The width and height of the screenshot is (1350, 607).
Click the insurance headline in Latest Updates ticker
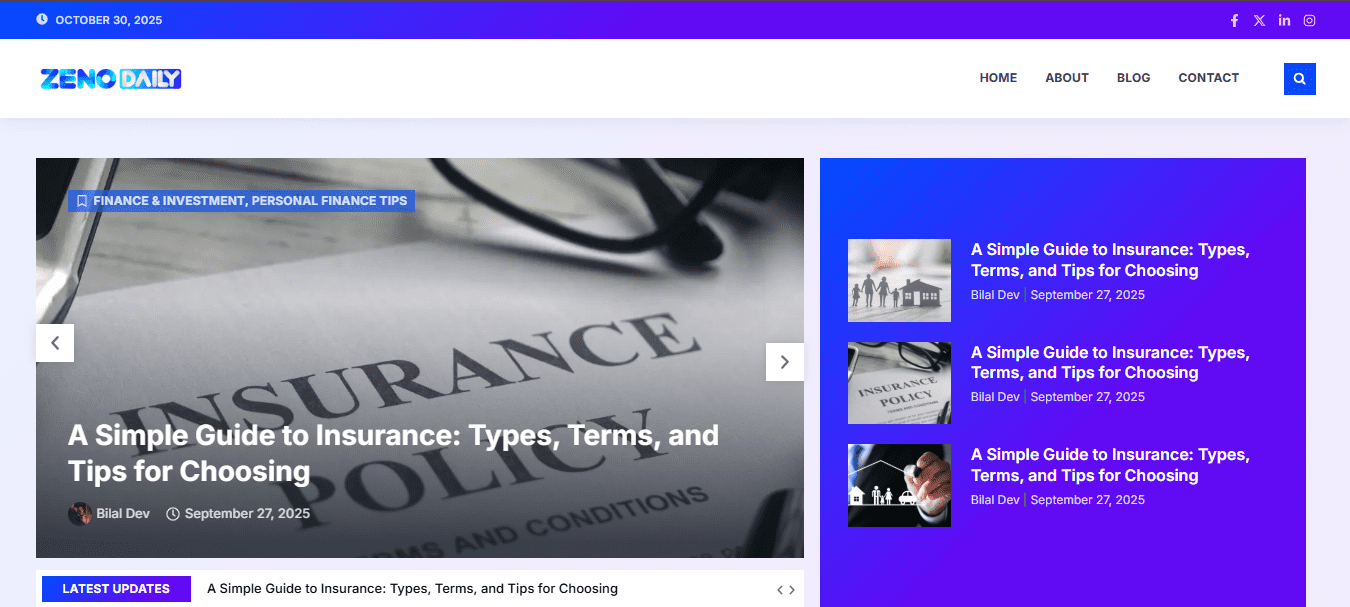tap(412, 589)
